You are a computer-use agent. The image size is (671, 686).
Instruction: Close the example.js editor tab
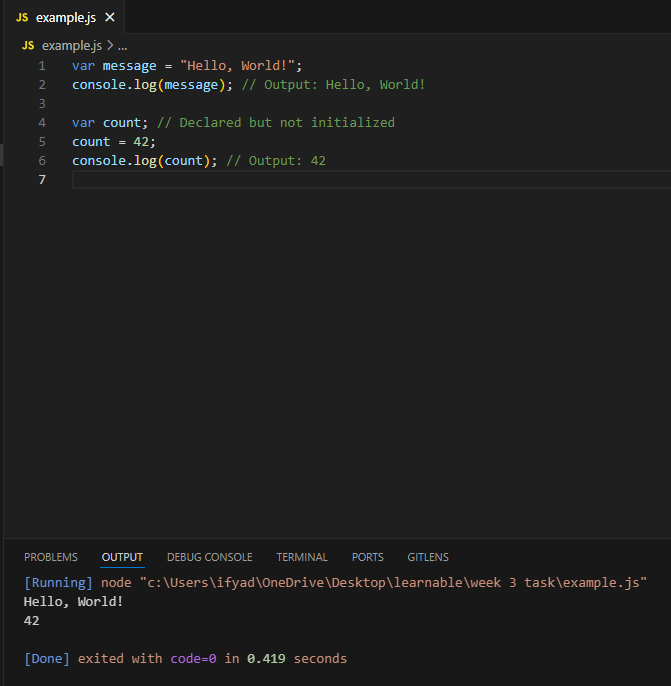pos(110,18)
